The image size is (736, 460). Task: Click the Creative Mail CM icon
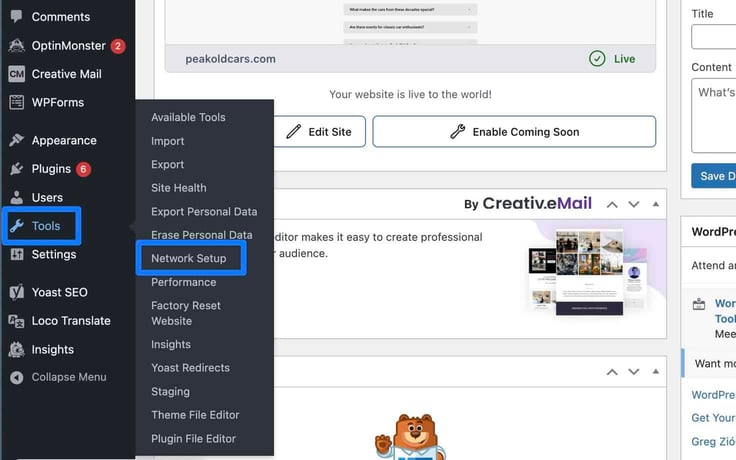16,74
